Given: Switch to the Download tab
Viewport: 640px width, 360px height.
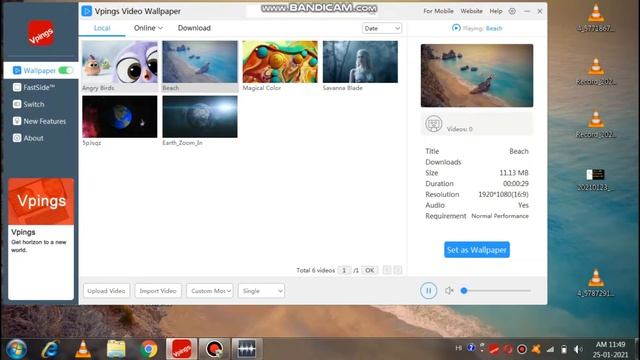Looking at the screenshot, I should (x=194, y=28).
